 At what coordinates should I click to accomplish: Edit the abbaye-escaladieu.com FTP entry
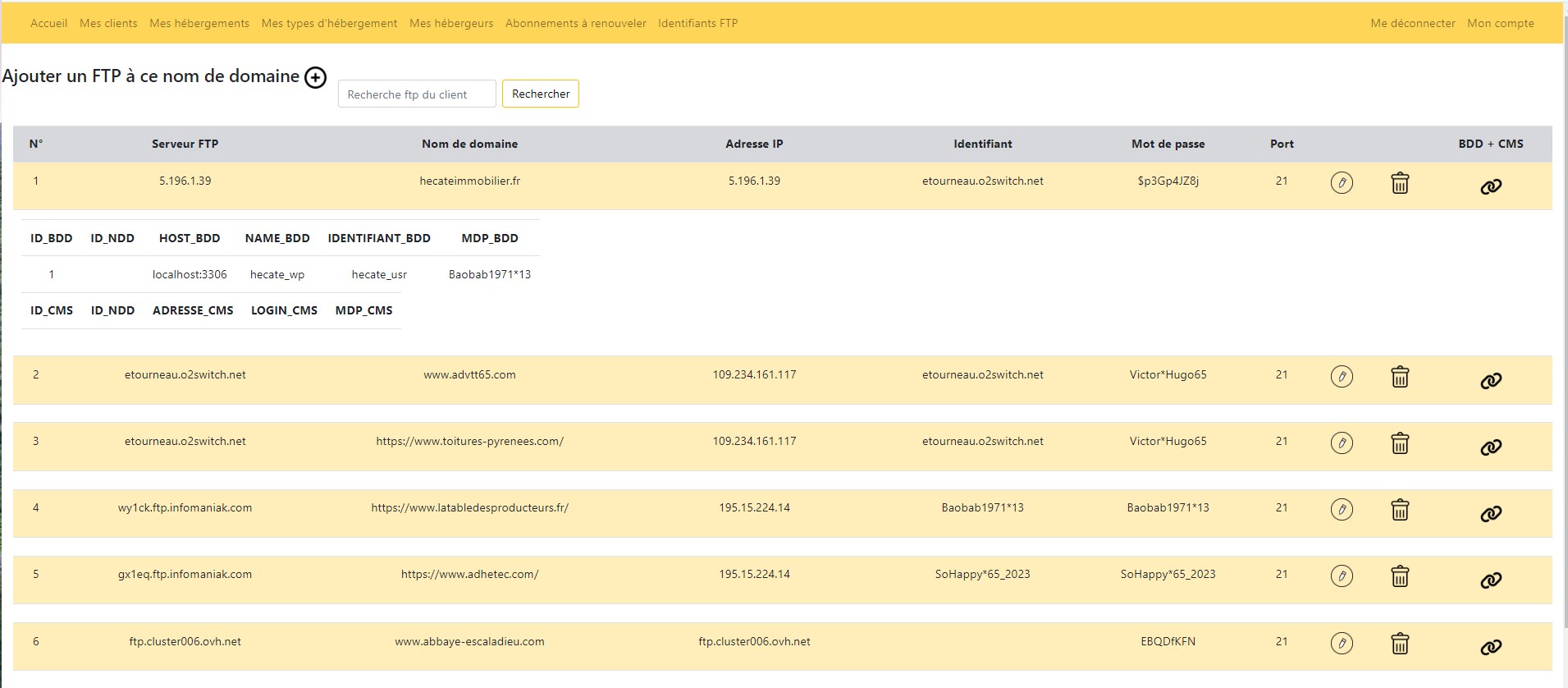click(x=1342, y=643)
